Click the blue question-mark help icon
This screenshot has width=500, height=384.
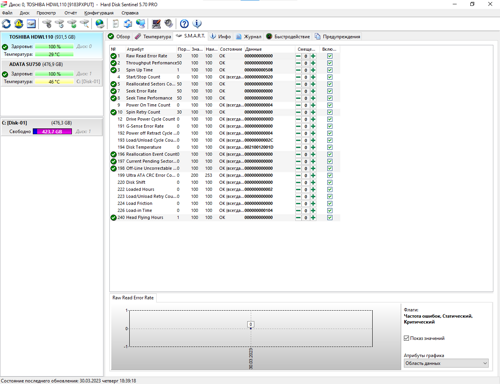[x=184, y=24]
